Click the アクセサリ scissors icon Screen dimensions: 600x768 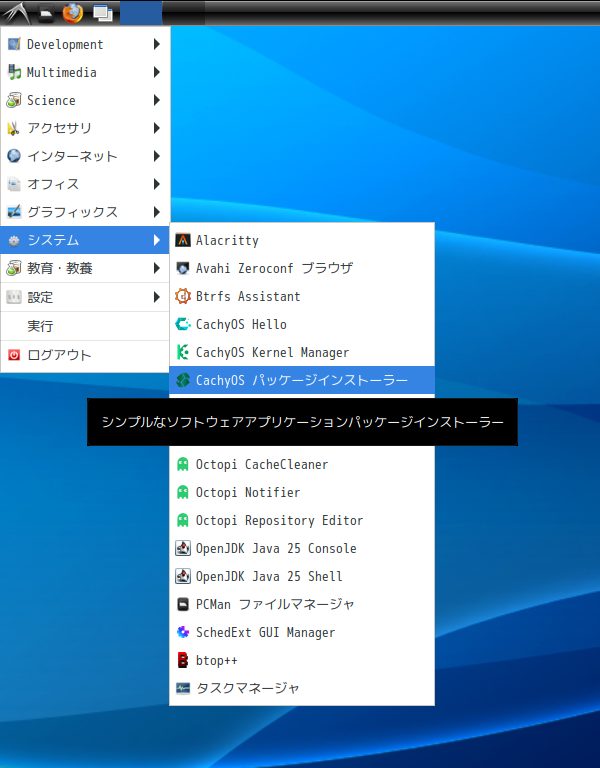coord(14,128)
